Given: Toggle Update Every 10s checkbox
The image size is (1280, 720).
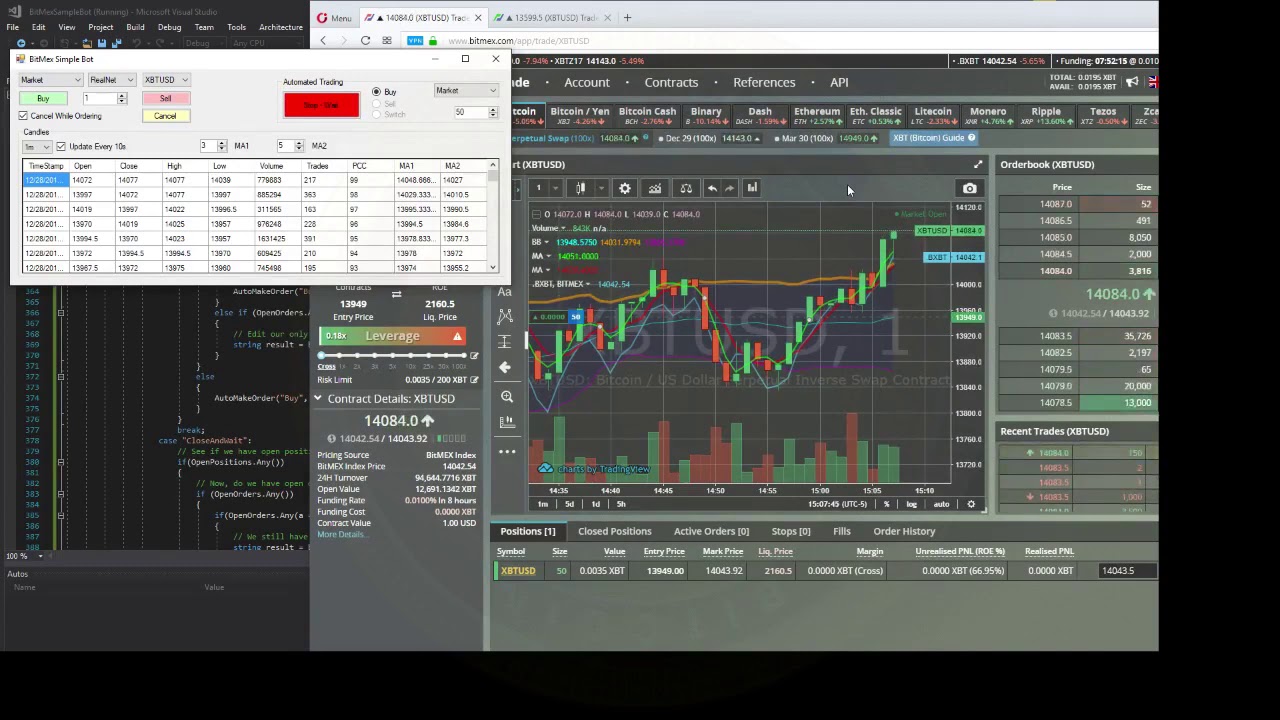Looking at the screenshot, I should click(61, 147).
